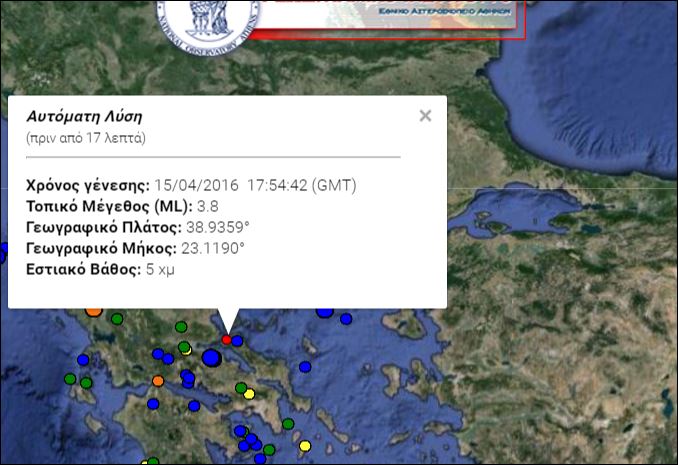Click the lone blue marker in the sea east of Evia
This screenshot has height=465, width=678.
[305, 367]
